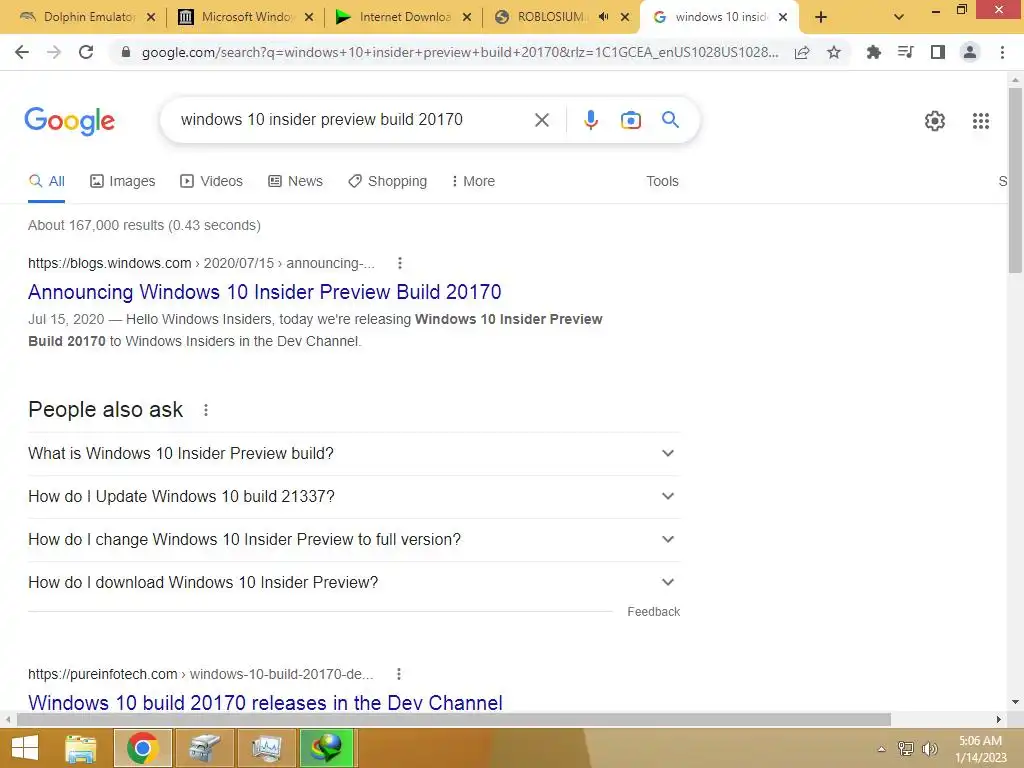This screenshot has height=768, width=1024.
Task: Close the Dolphin Emulator tab
Action: coord(151,18)
